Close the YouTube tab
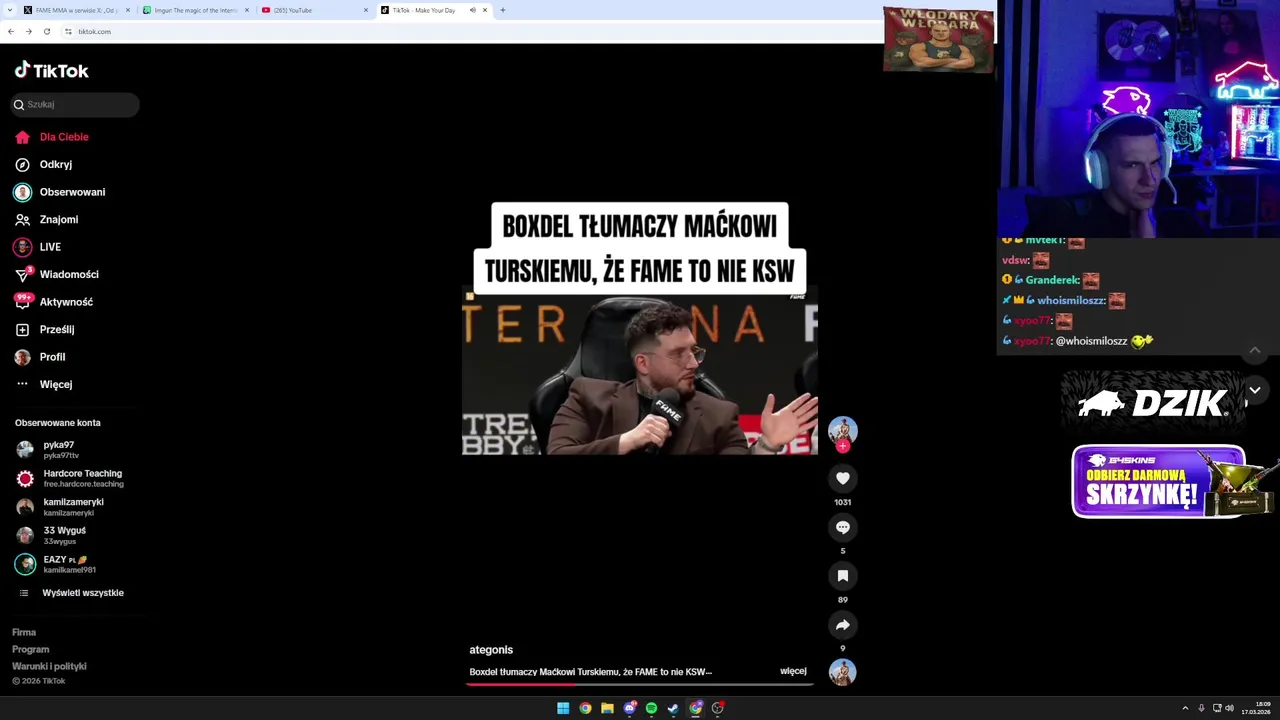Screen dimensions: 1280x720 pos(366,10)
